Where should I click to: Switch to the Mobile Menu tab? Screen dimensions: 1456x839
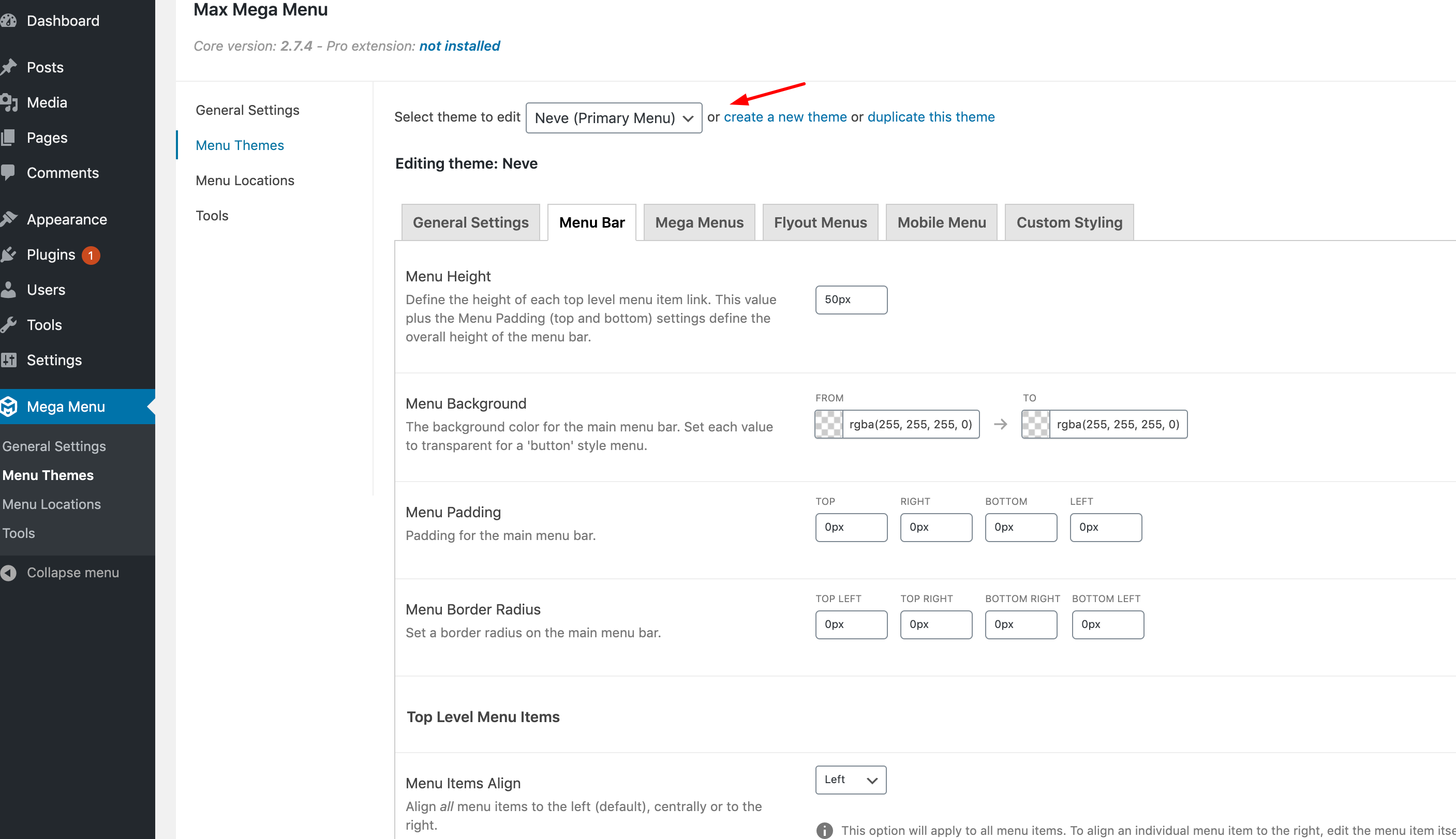(941, 222)
